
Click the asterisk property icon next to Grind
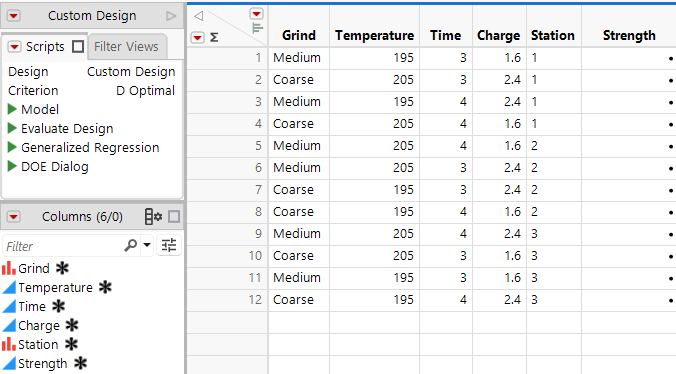pyautogui.click(x=63, y=268)
